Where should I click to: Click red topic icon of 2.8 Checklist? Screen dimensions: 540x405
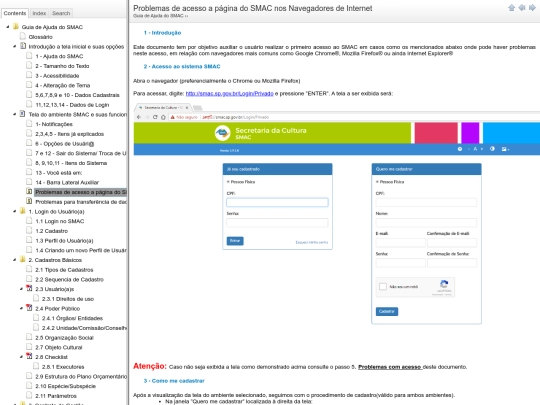pos(30,356)
